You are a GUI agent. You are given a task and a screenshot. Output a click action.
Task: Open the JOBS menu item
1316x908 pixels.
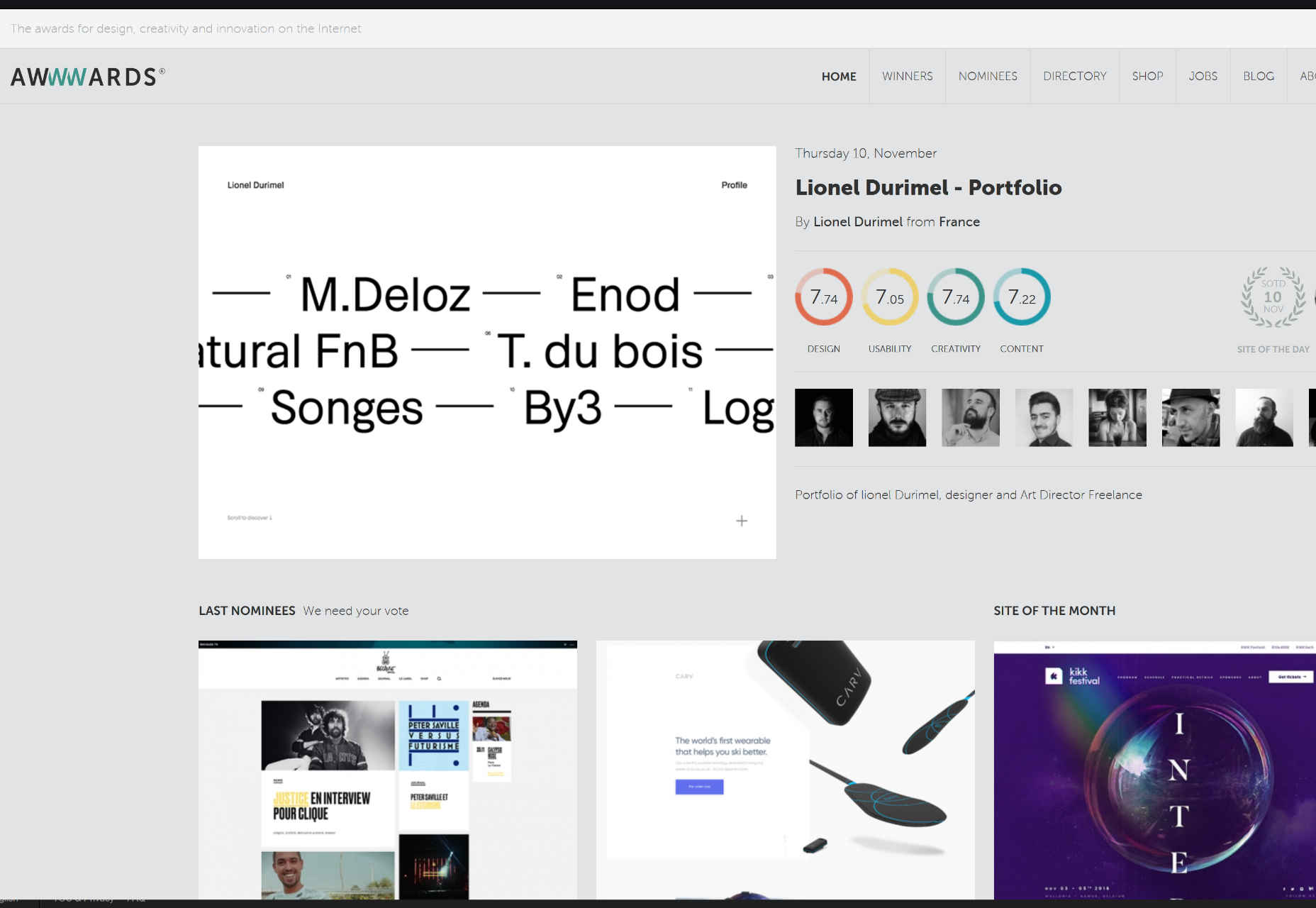tap(1203, 77)
